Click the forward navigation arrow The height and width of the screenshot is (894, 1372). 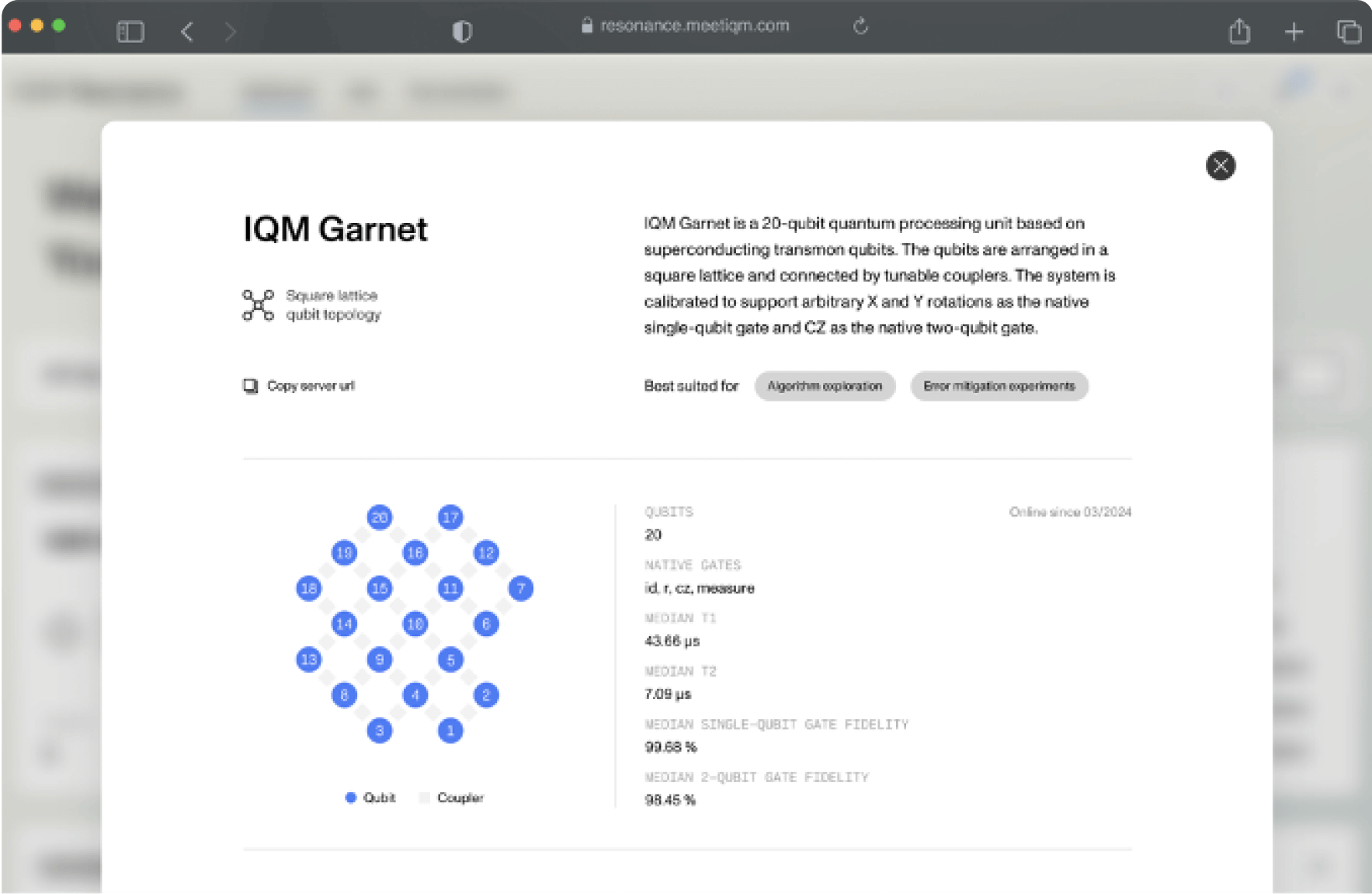pos(230,31)
